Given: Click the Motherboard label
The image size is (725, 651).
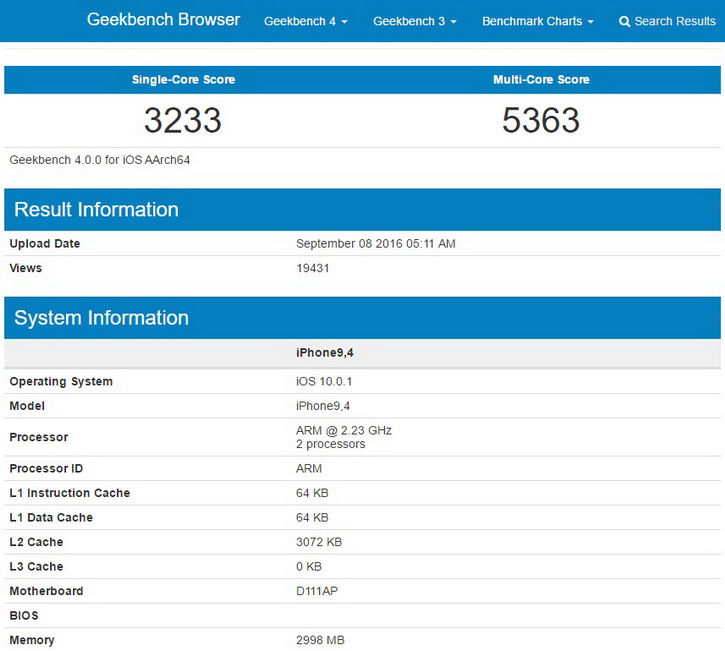Looking at the screenshot, I should click(46, 591).
